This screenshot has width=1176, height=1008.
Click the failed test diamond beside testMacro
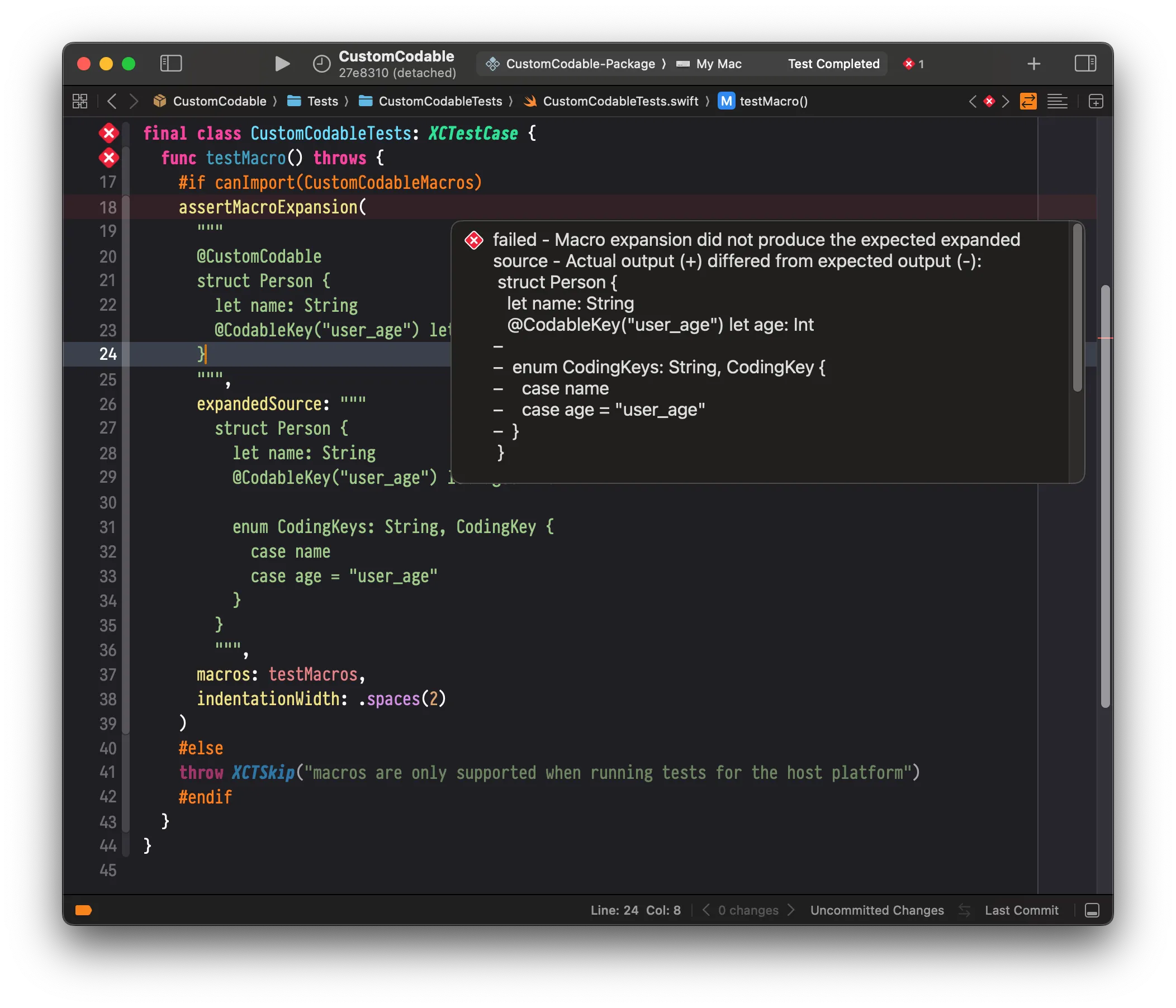pyautogui.click(x=108, y=158)
